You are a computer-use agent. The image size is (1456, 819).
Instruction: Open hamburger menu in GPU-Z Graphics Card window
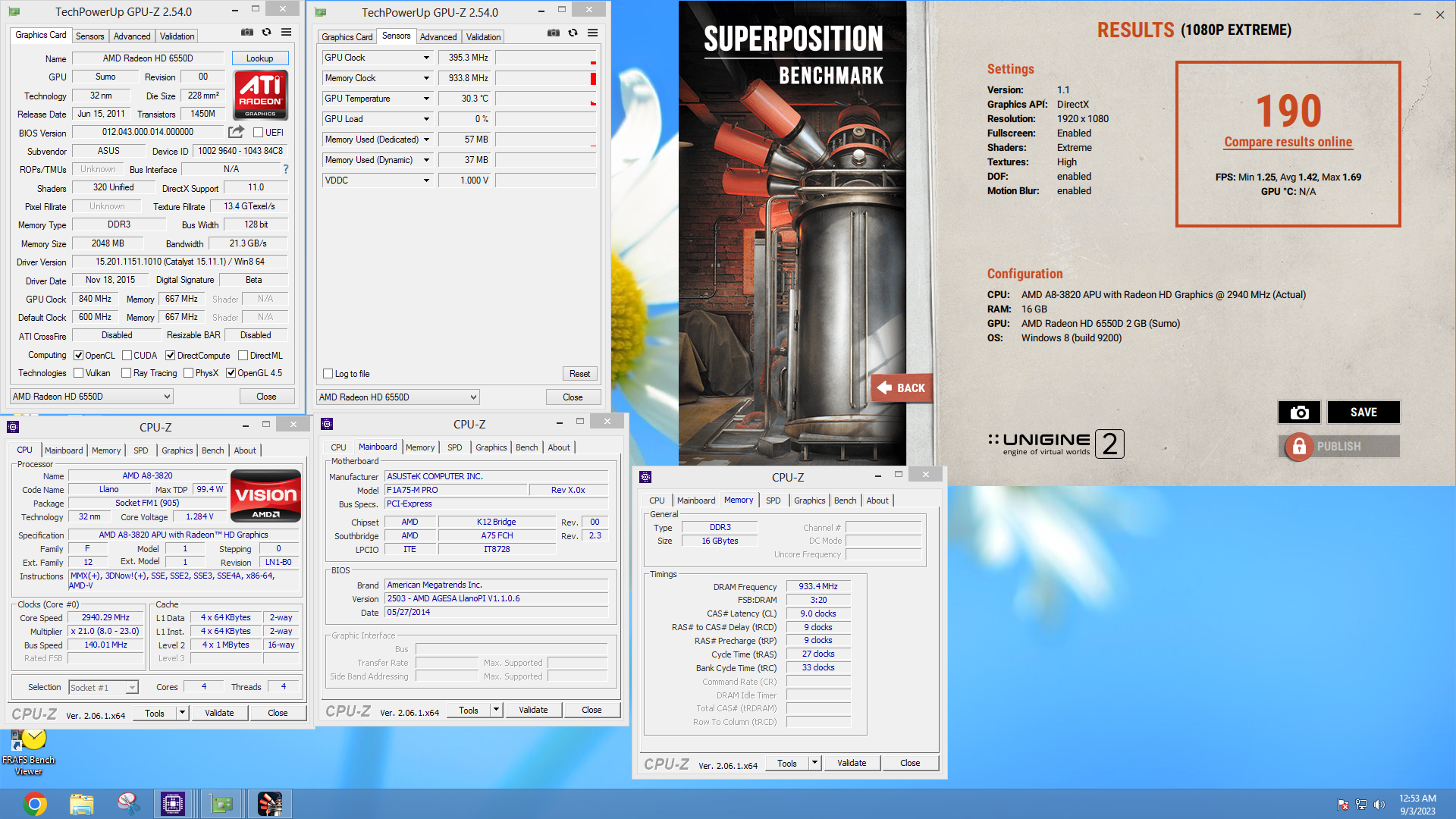[286, 33]
